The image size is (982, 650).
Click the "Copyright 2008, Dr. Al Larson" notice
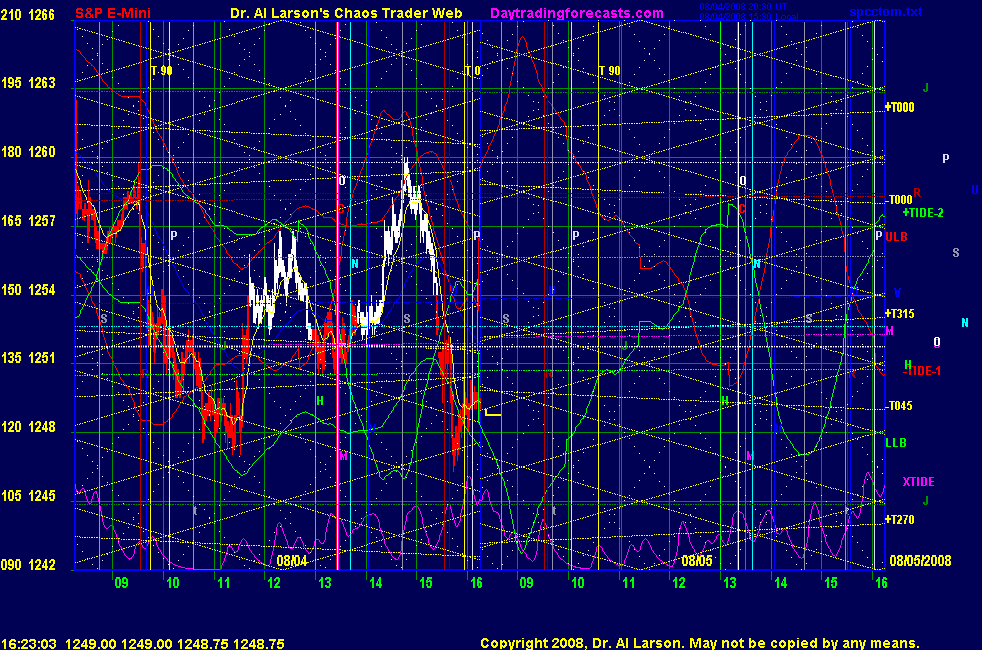(582, 643)
